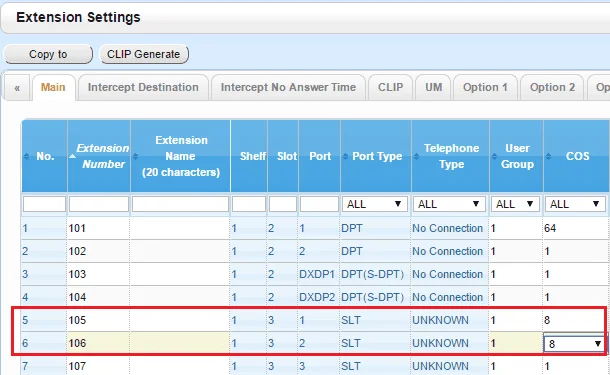Click DXDP2 port cell in row 104
The width and height of the screenshot is (610, 375).
point(319,297)
